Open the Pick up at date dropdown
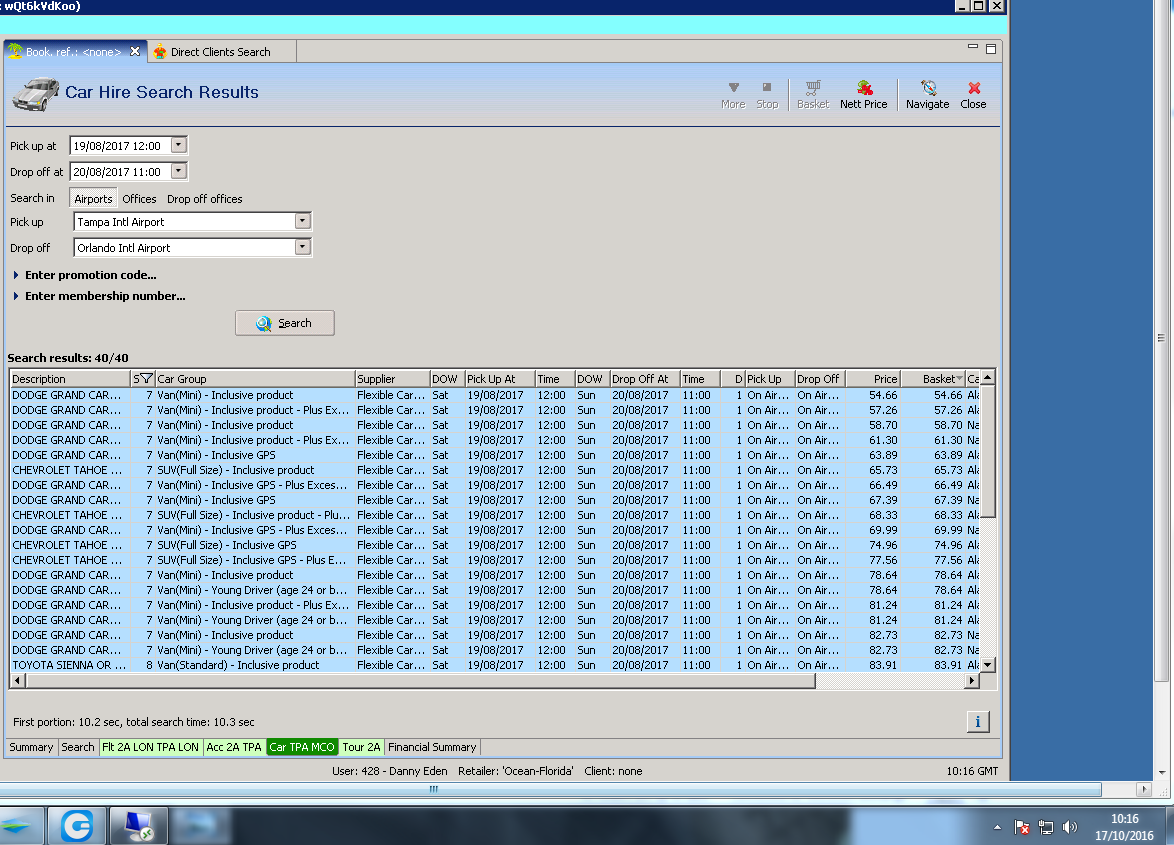The image size is (1174, 845). click(x=178, y=145)
